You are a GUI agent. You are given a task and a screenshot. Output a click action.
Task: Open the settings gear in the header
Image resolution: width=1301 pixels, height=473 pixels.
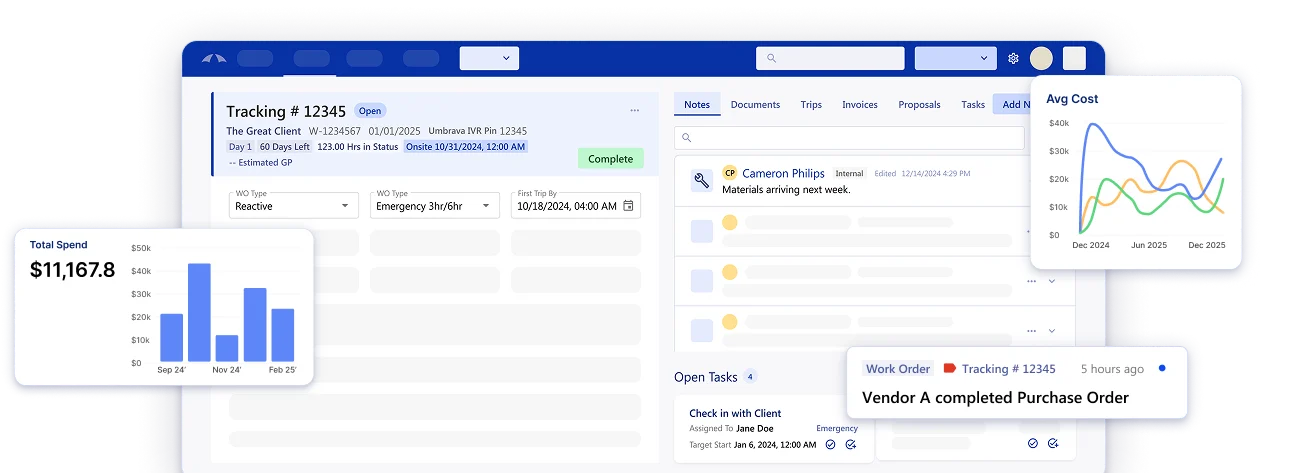pyautogui.click(x=1013, y=58)
